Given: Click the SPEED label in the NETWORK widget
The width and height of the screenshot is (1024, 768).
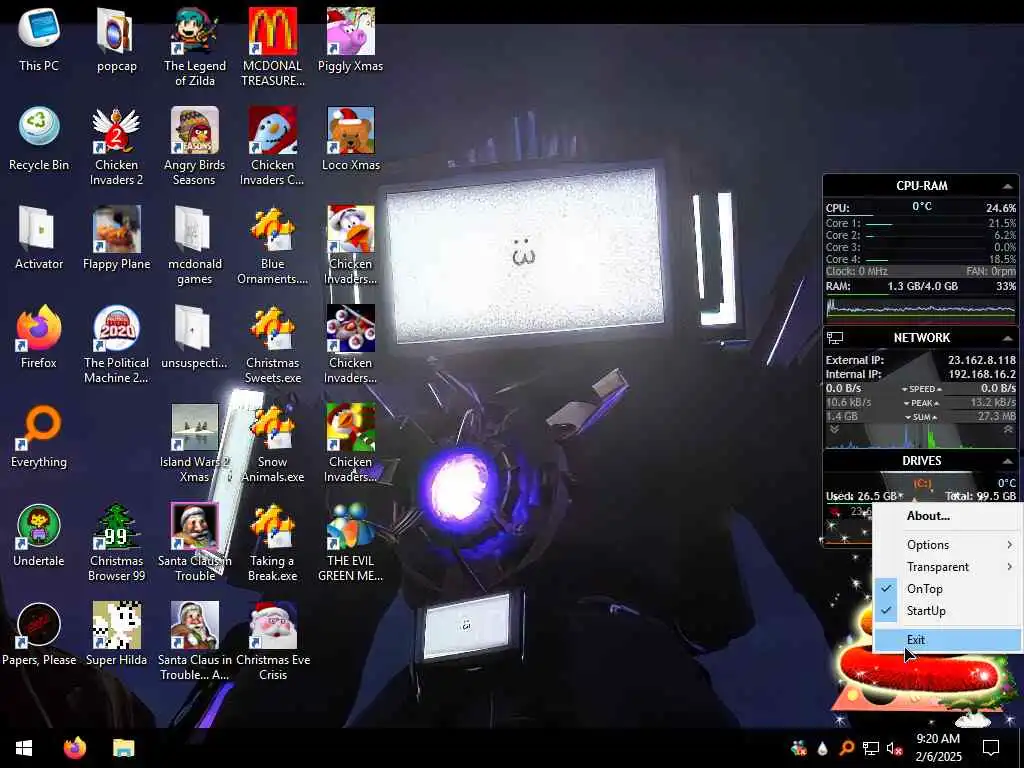Looking at the screenshot, I should [921, 389].
